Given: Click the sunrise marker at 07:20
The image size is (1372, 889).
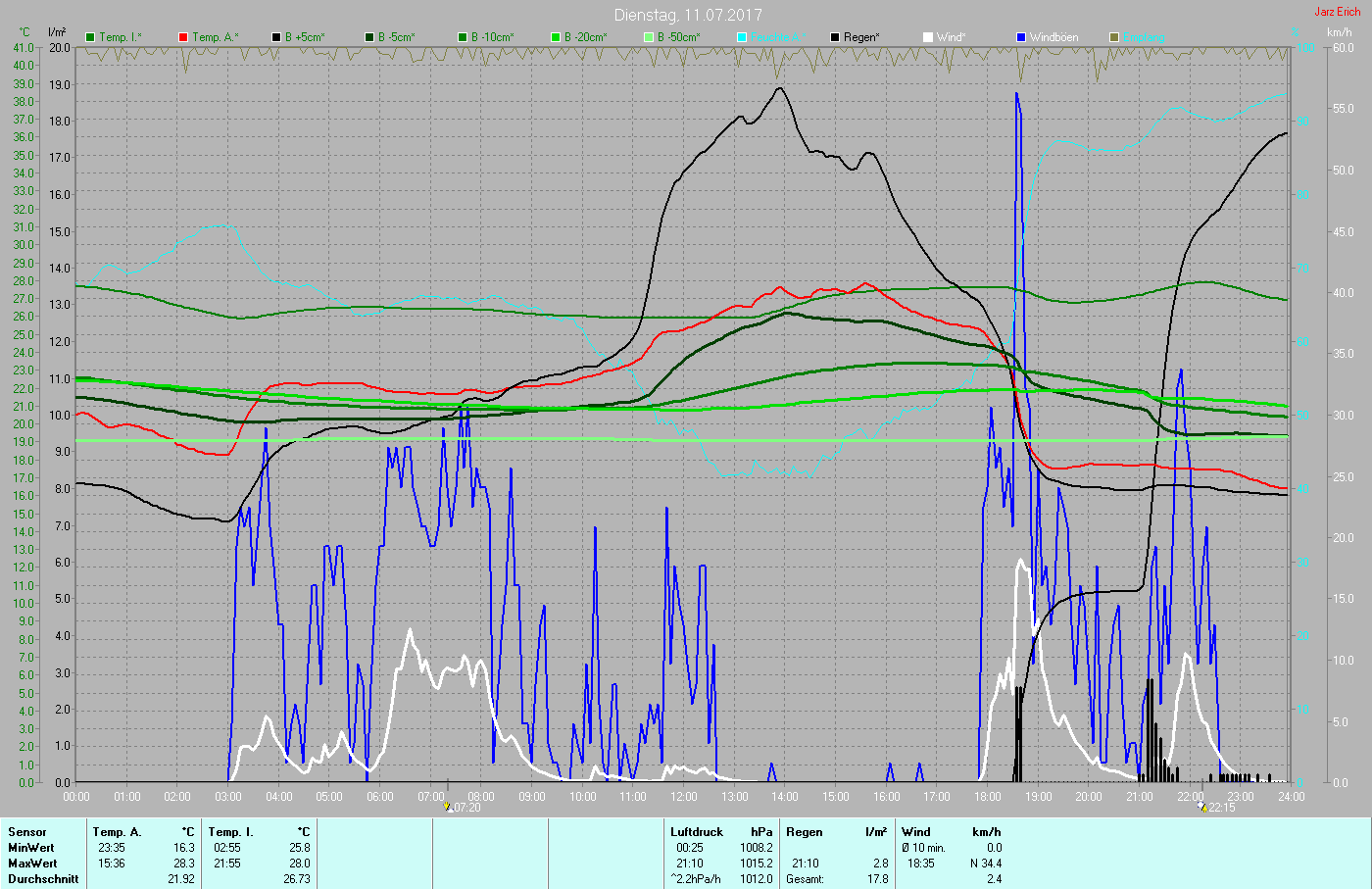Looking at the screenshot, I should 449,807.
